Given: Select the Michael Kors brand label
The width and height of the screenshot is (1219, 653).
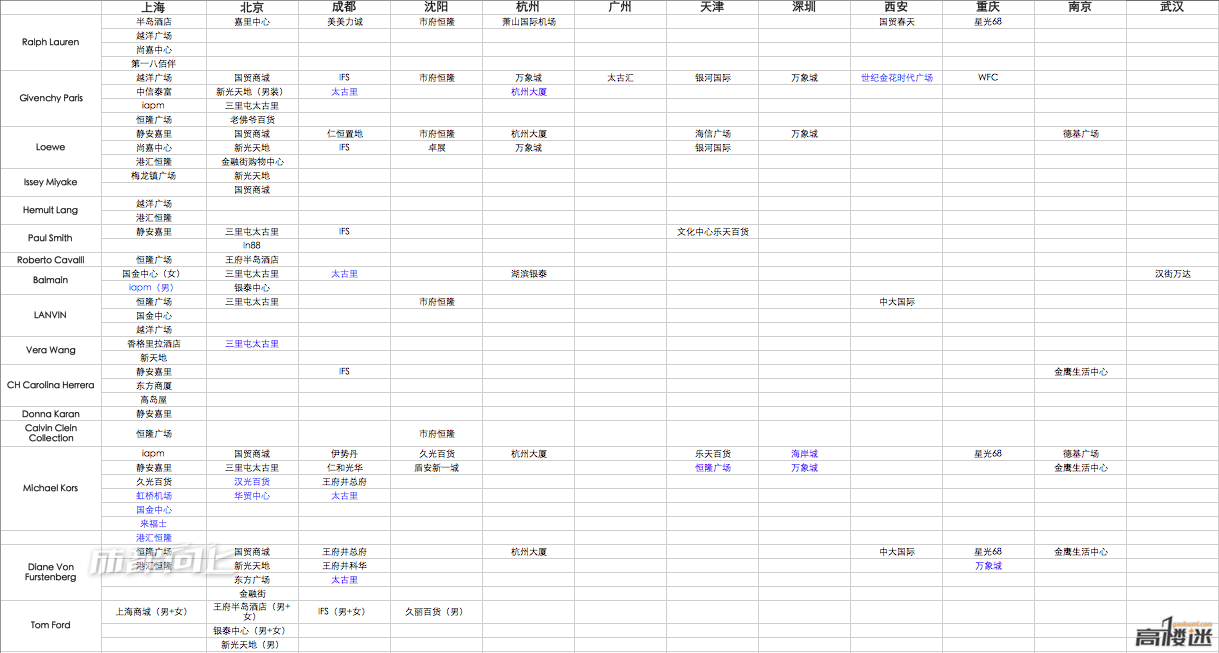Looking at the screenshot, I should point(50,488).
